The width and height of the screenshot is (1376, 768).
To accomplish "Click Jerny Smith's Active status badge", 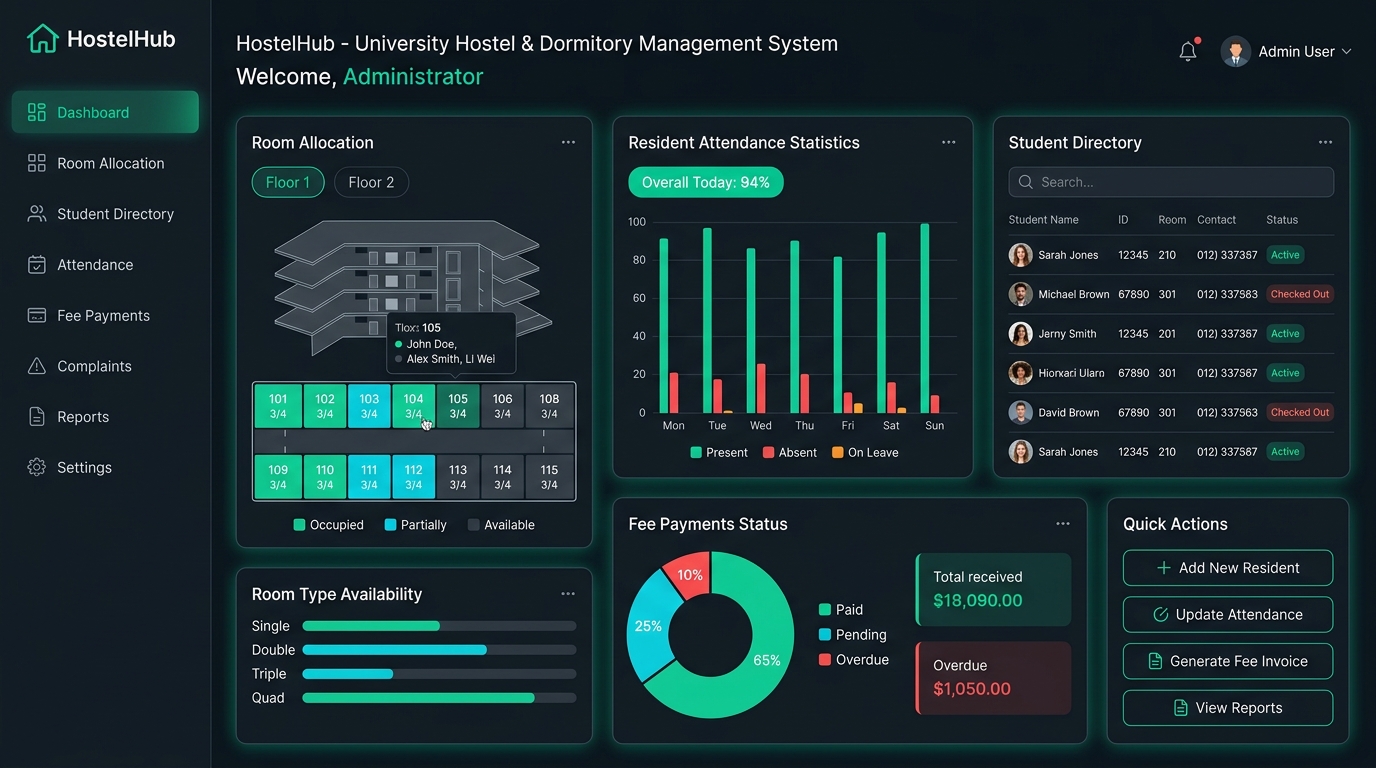I will pos(1285,333).
